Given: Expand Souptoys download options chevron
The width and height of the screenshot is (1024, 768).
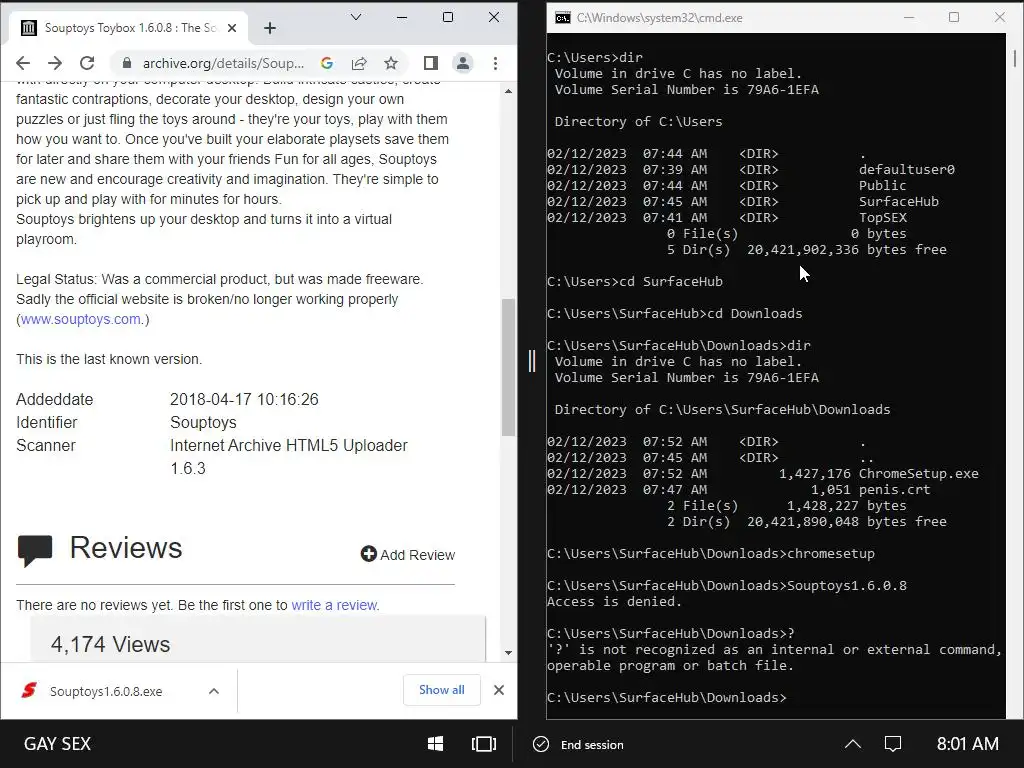Looking at the screenshot, I should tap(214, 691).
